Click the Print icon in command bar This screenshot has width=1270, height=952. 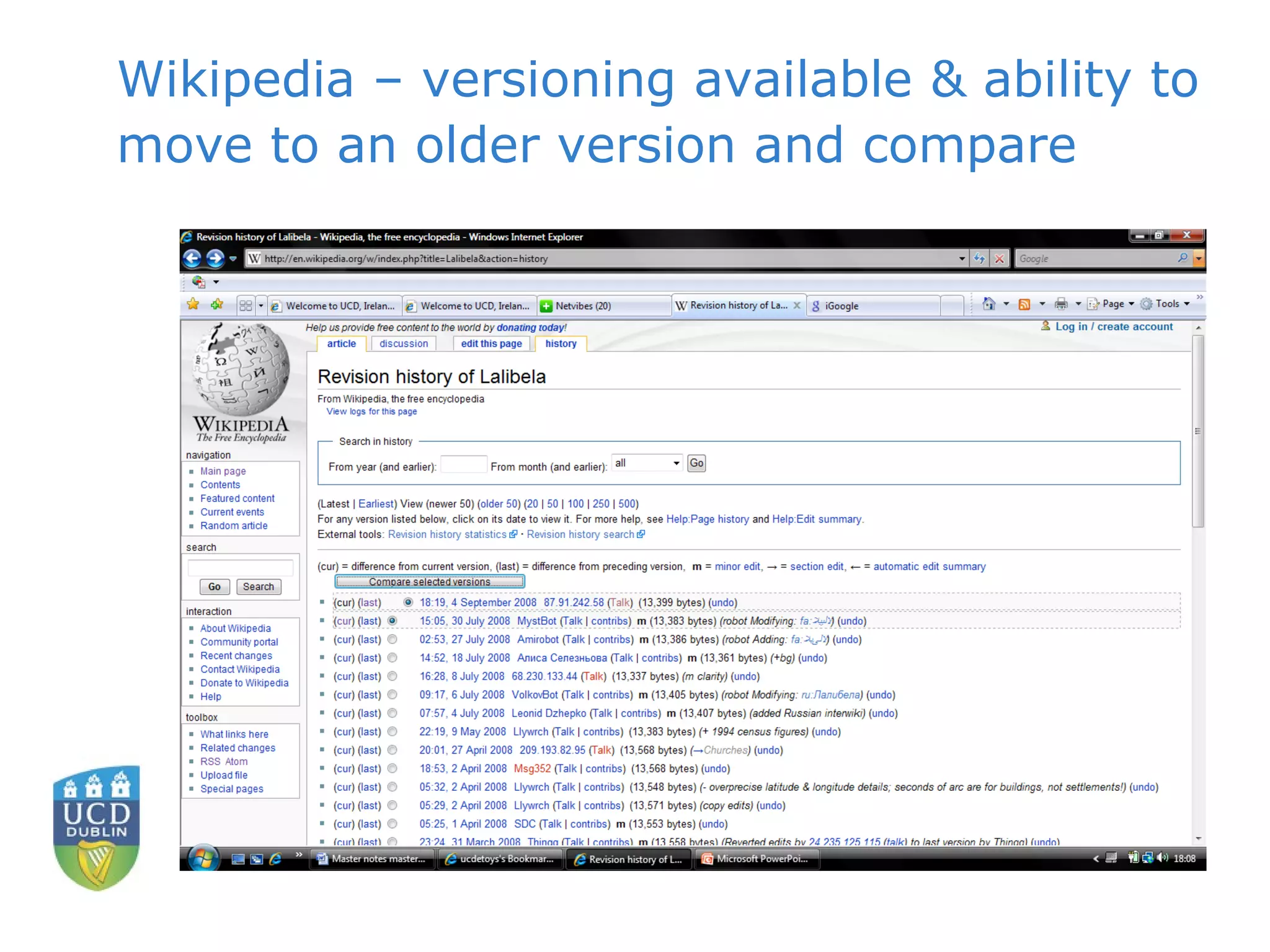(1061, 304)
